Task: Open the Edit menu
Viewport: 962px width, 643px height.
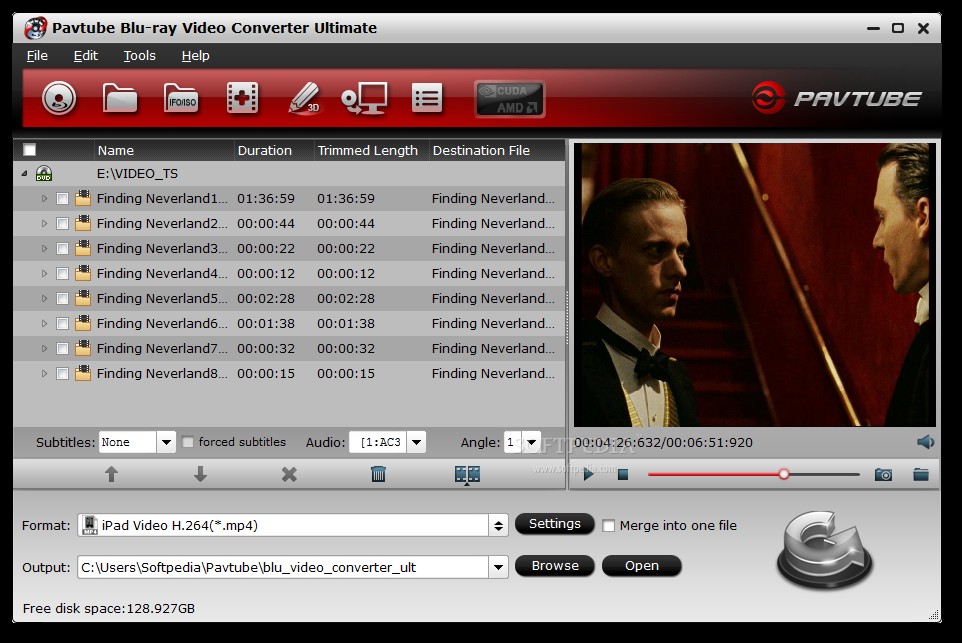Action: [85, 56]
